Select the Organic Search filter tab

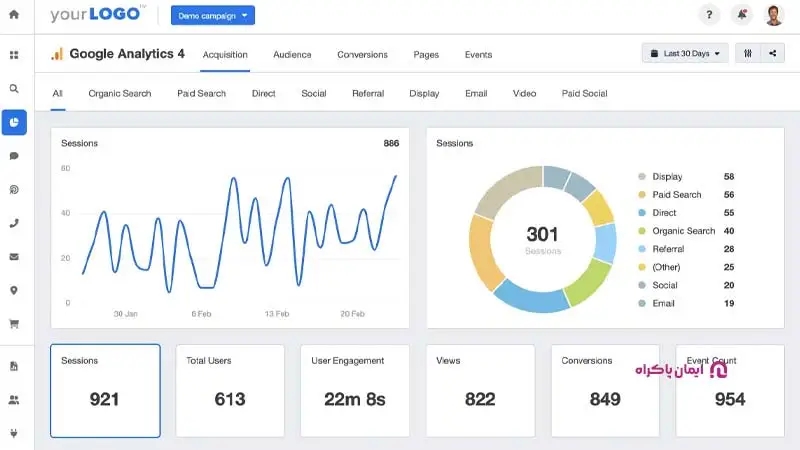tap(120, 94)
